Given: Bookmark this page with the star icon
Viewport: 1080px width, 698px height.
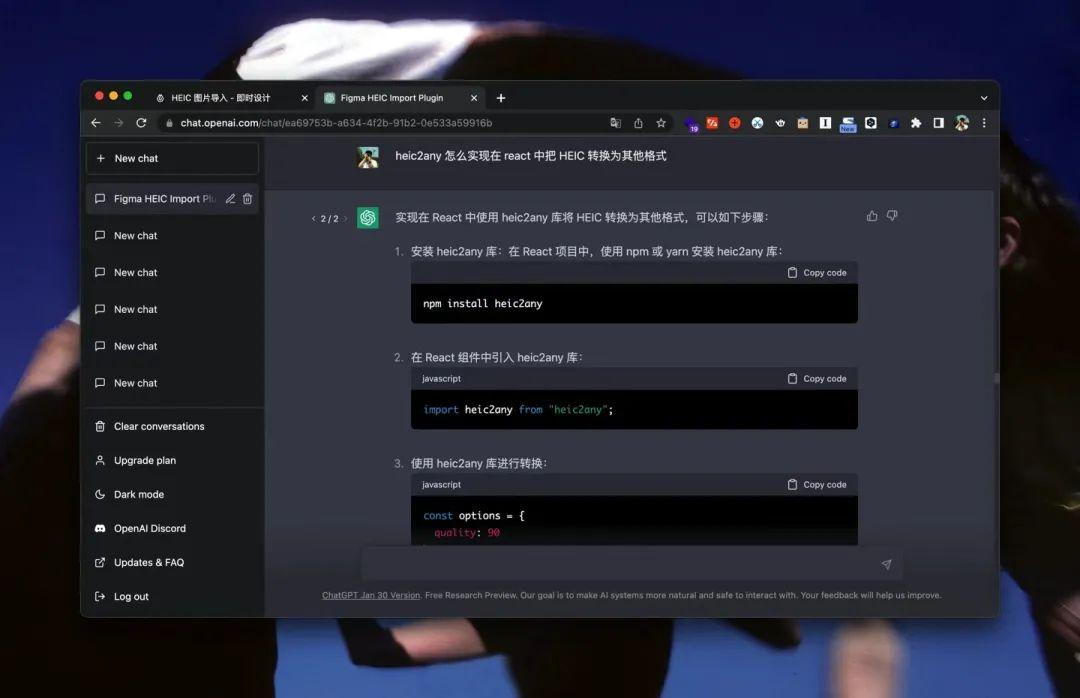Looking at the screenshot, I should pyautogui.click(x=661, y=123).
